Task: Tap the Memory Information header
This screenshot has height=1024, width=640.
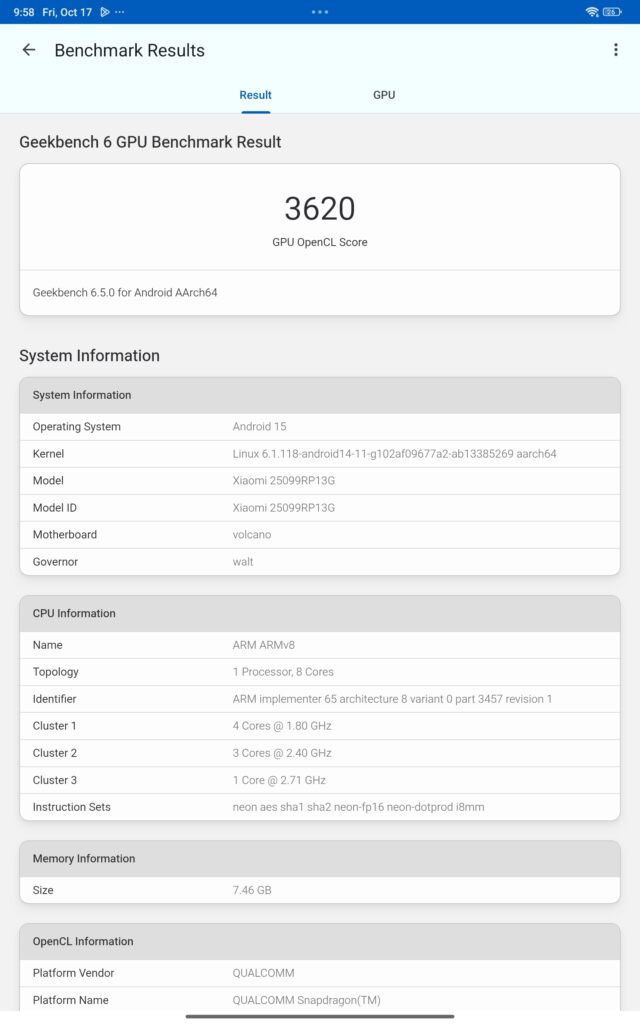Action: (x=320, y=858)
